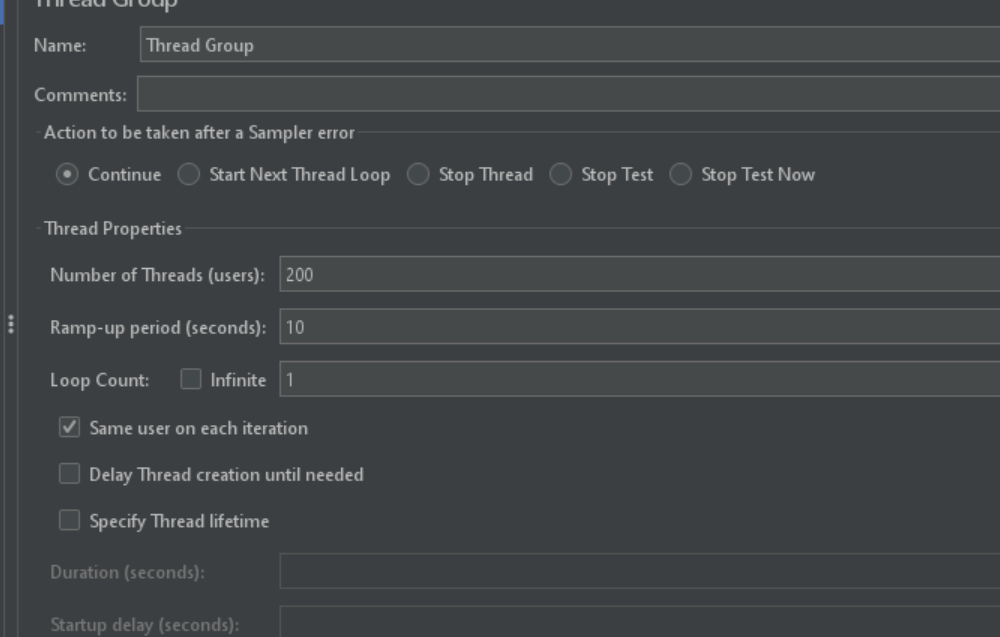Choose the Stop Thread radio option
The width and height of the screenshot is (1000, 637).
point(418,174)
